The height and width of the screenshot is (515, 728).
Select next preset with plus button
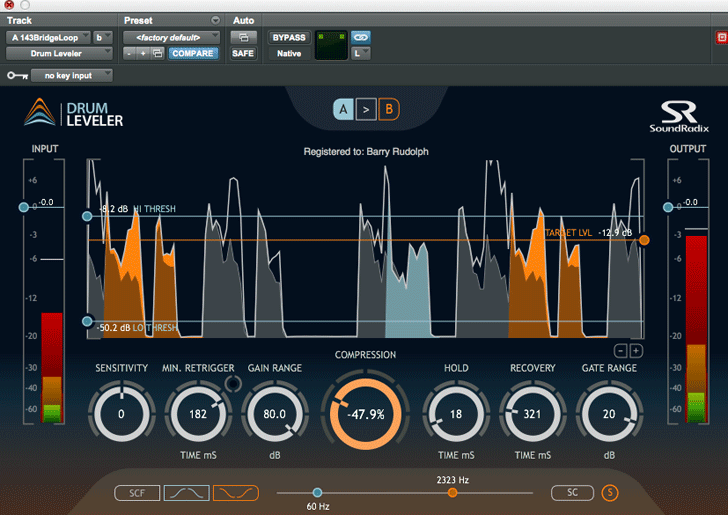tap(143, 53)
